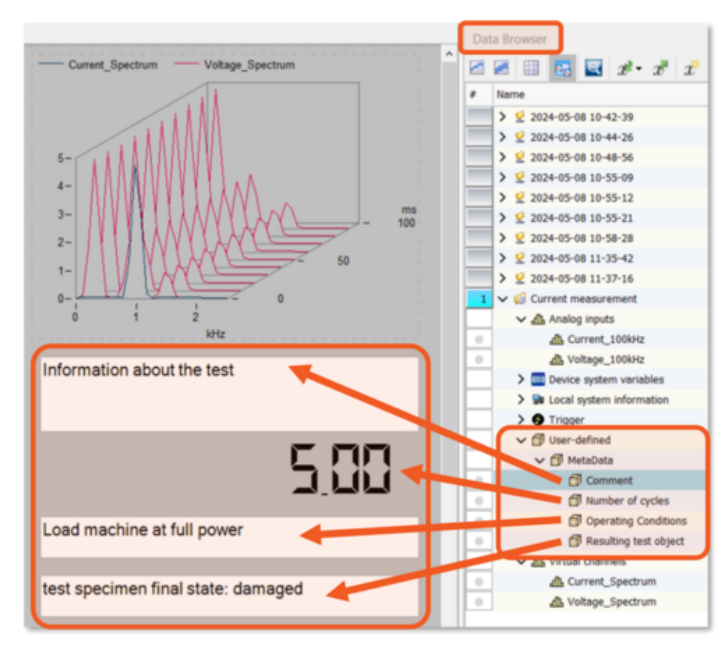Toggle selection circle for Voltage_100kHz
Screen dimensions: 725x651
point(479,359)
